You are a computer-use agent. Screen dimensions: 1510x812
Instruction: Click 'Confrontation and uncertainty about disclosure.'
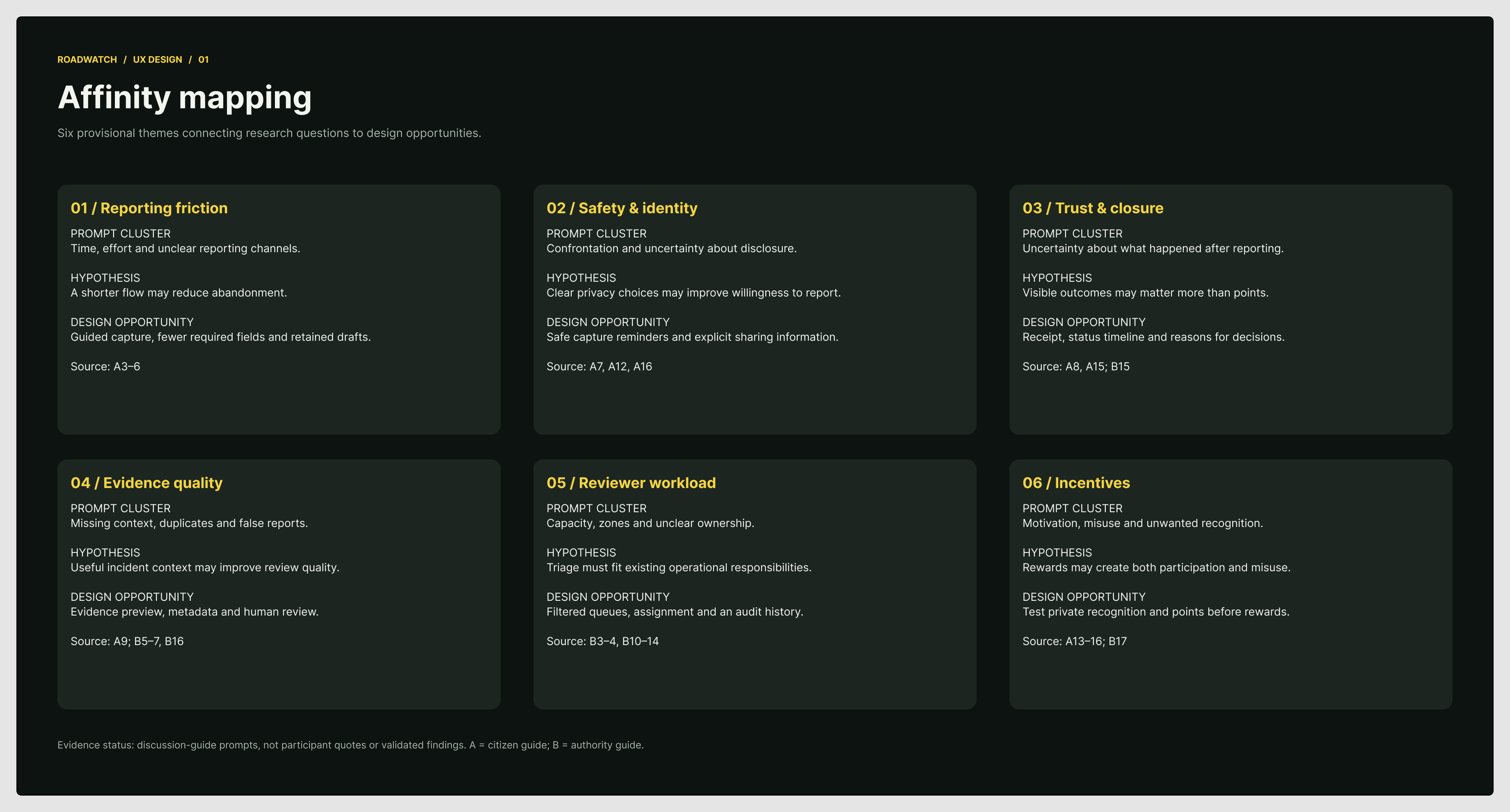(671, 249)
